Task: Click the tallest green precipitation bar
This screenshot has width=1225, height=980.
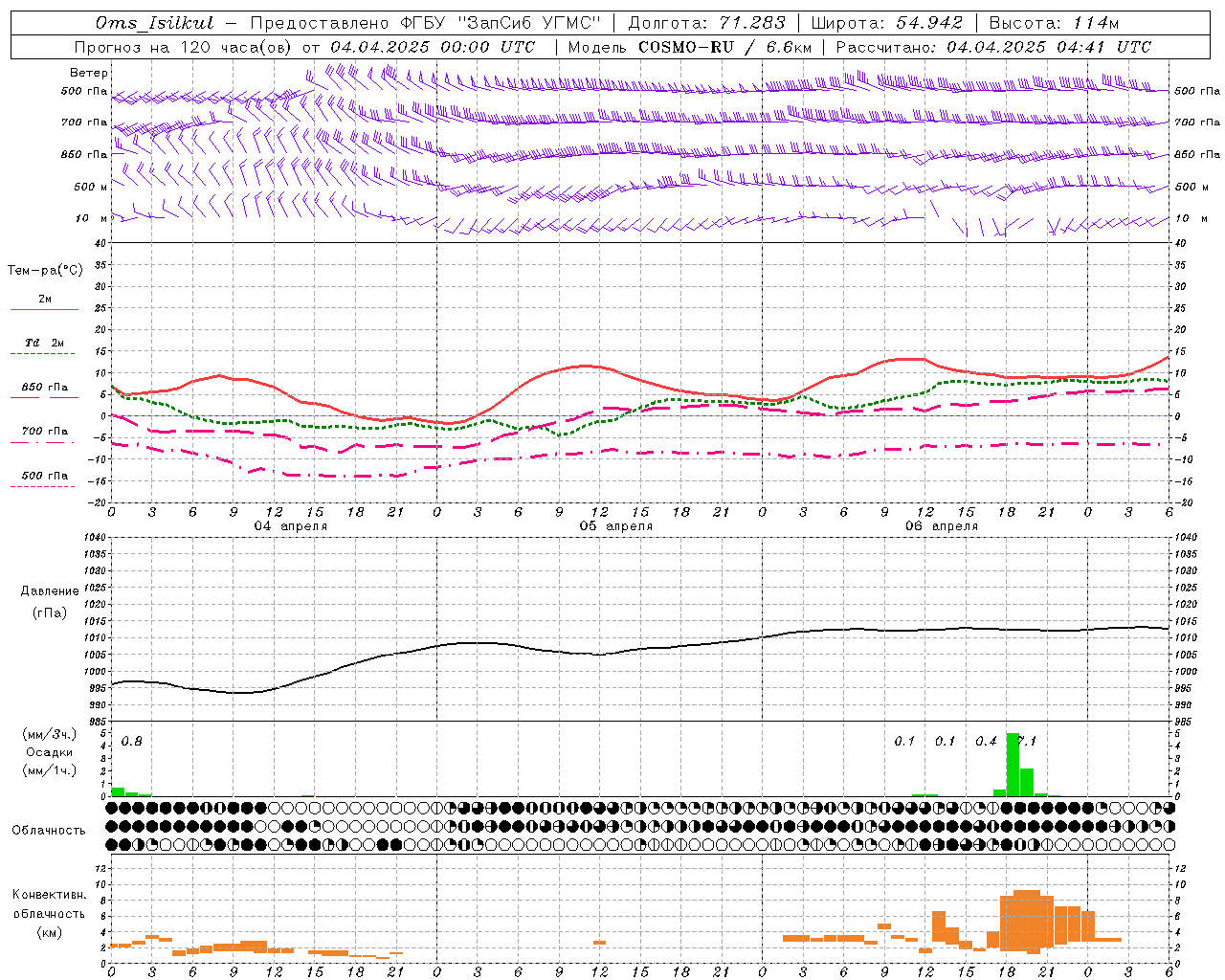Action: pos(1013,765)
